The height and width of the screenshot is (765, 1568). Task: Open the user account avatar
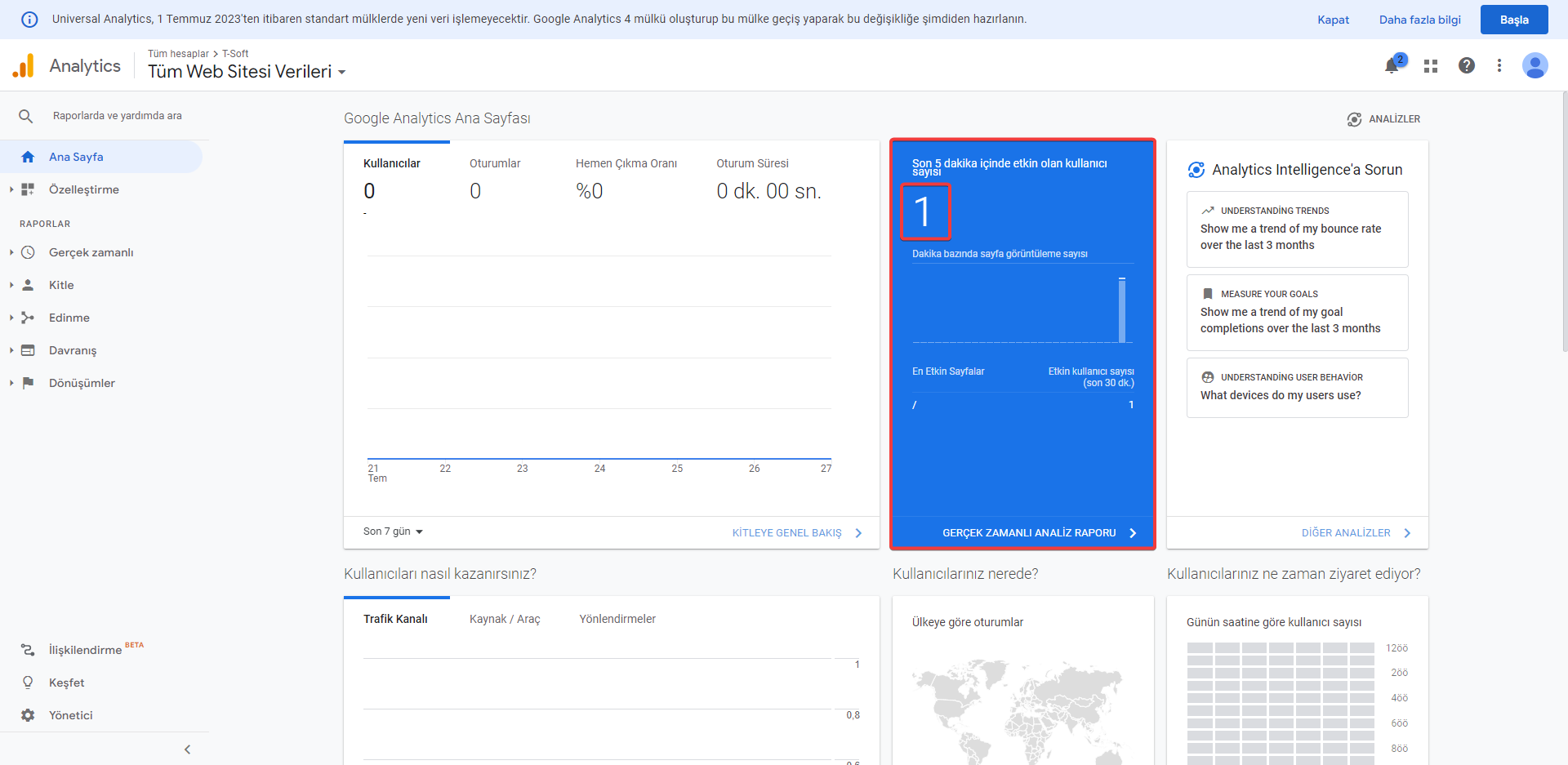(1535, 65)
